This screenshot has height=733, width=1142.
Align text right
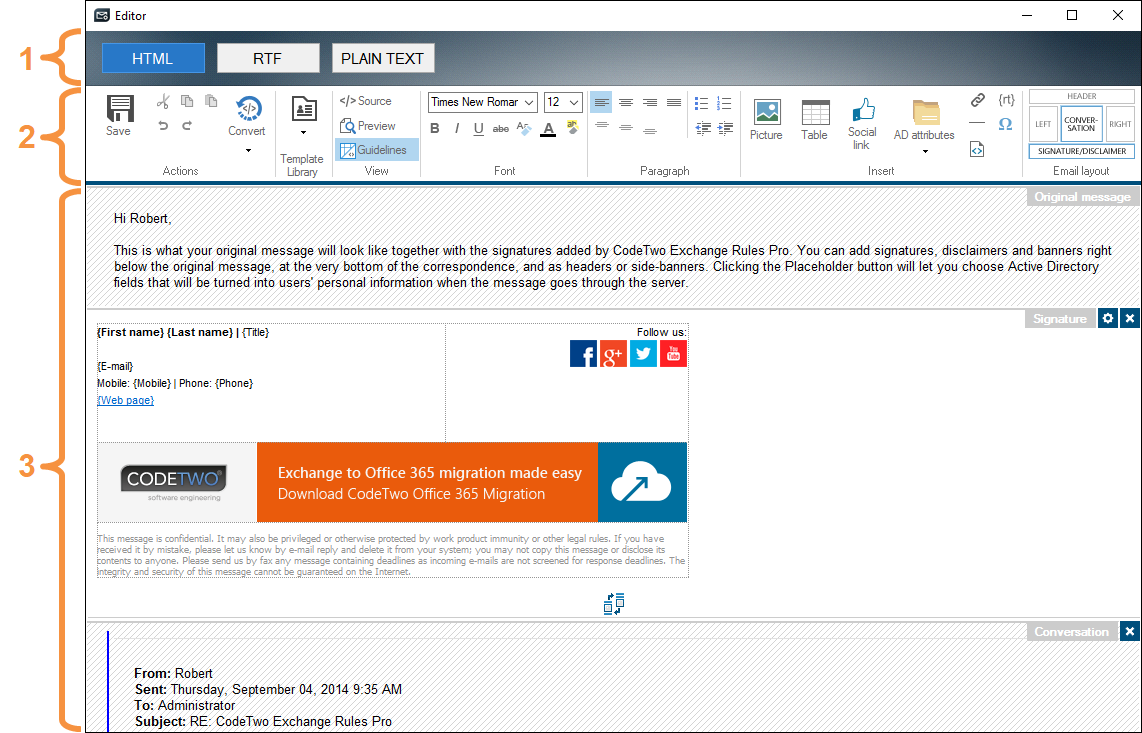pyautogui.click(x=650, y=103)
